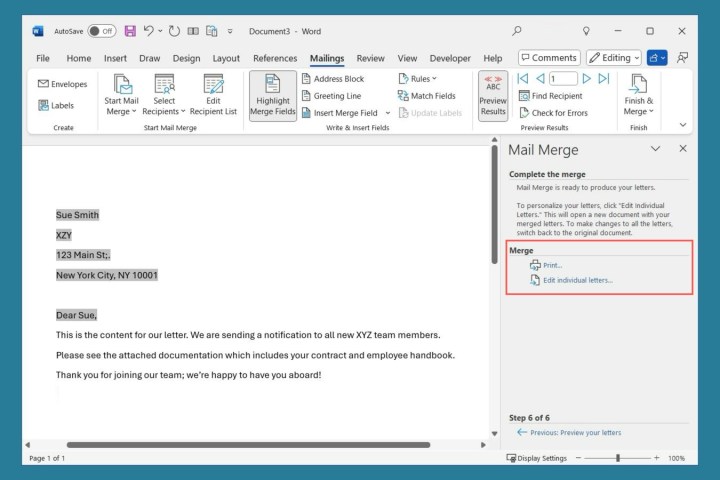Toggle Preview Results button
The image size is (720, 480).
pos(493,95)
